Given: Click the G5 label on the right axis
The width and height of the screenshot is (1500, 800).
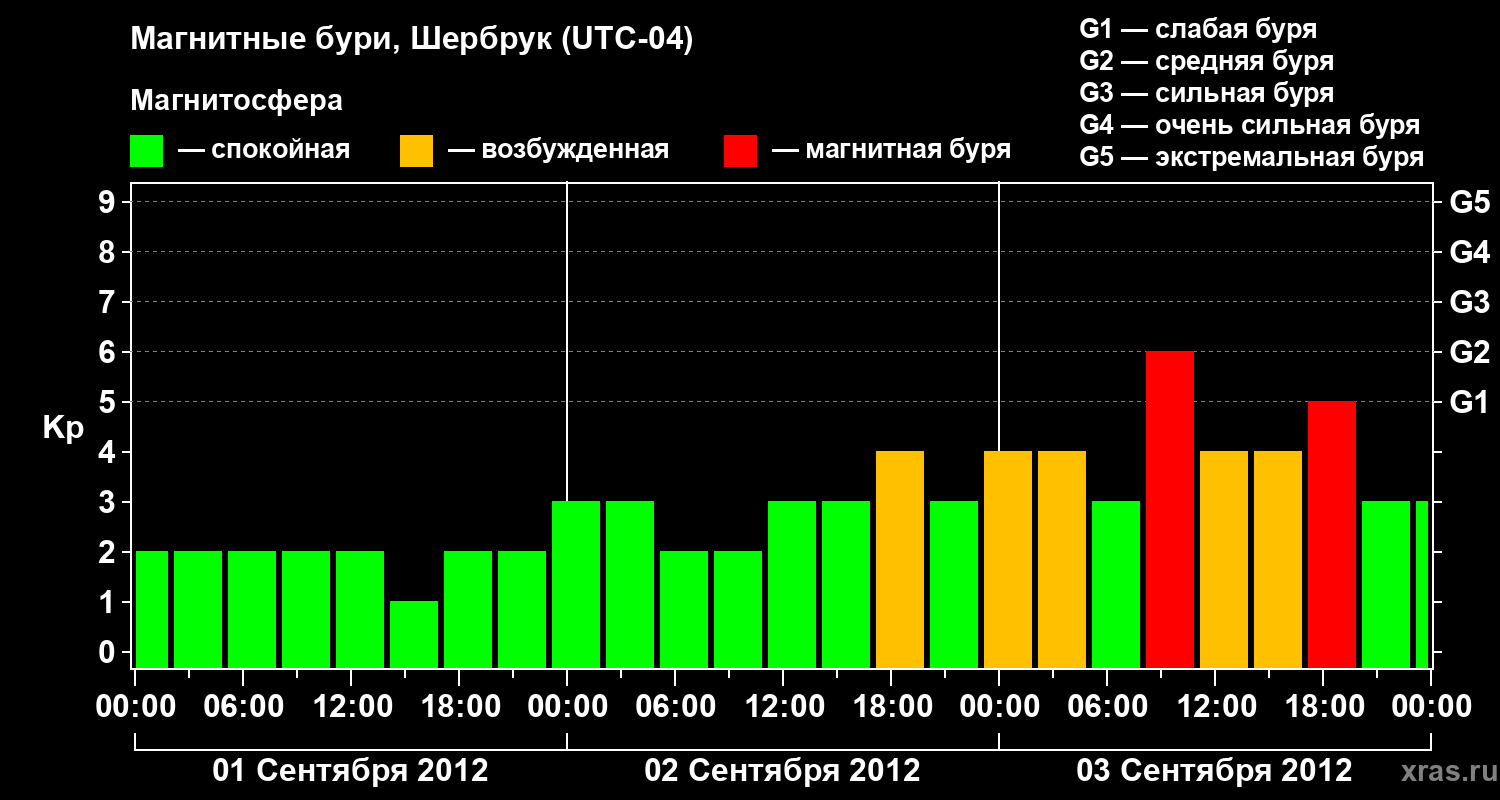Looking at the screenshot, I should click(x=1469, y=202).
